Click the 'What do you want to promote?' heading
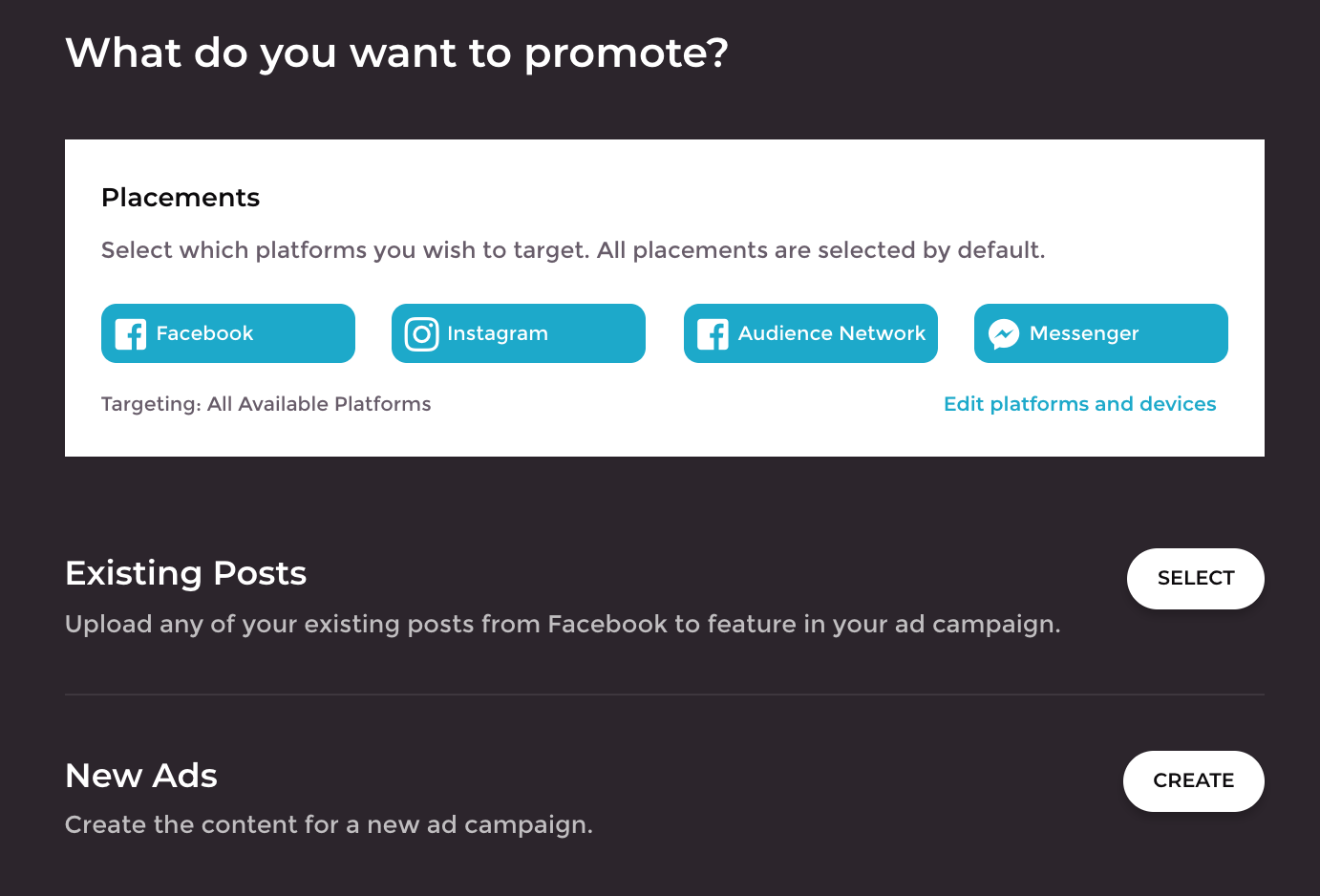The width and height of the screenshot is (1320, 896). pos(396,53)
